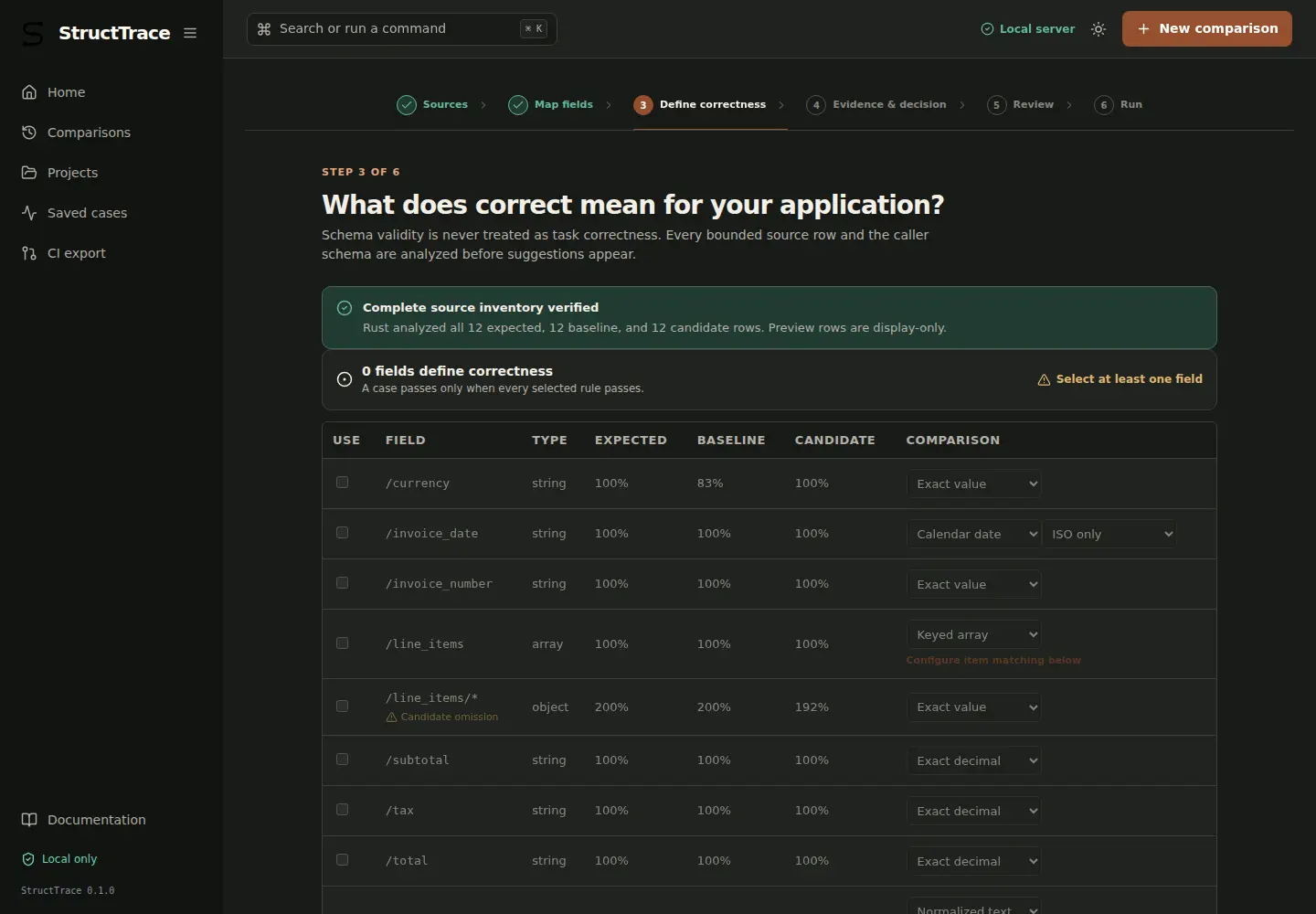Click the COMPARISON column header
Viewport: 1316px width, 914px height.
pyautogui.click(x=953, y=441)
